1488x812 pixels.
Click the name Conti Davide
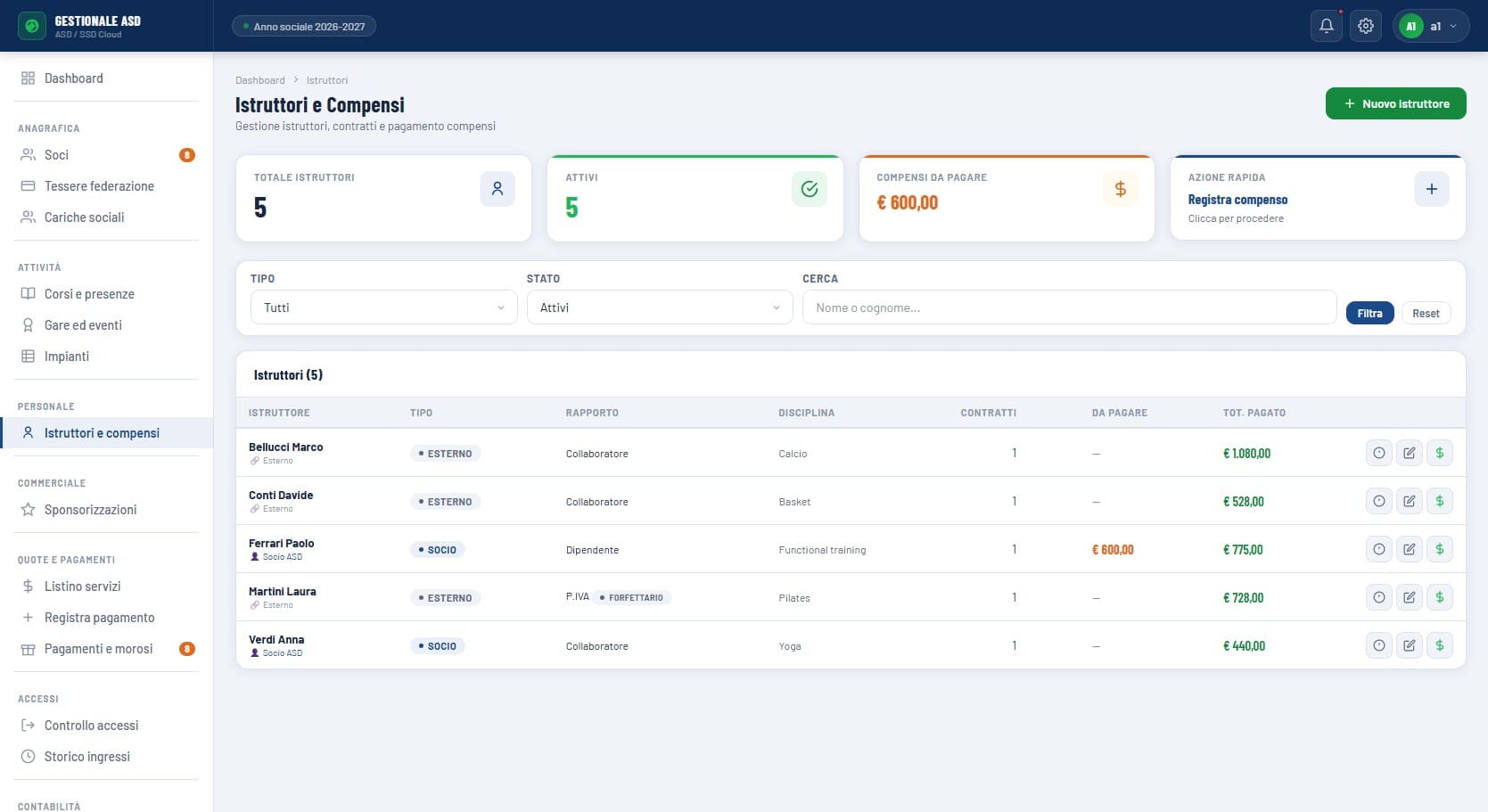point(281,495)
